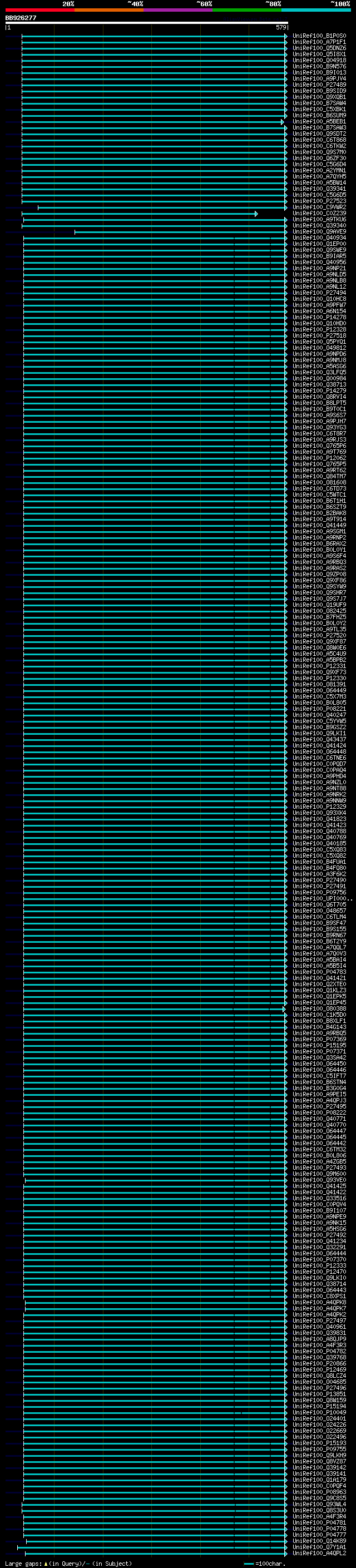
Task: Click the purple ~60% identity legend bar
Action: click(179, 10)
